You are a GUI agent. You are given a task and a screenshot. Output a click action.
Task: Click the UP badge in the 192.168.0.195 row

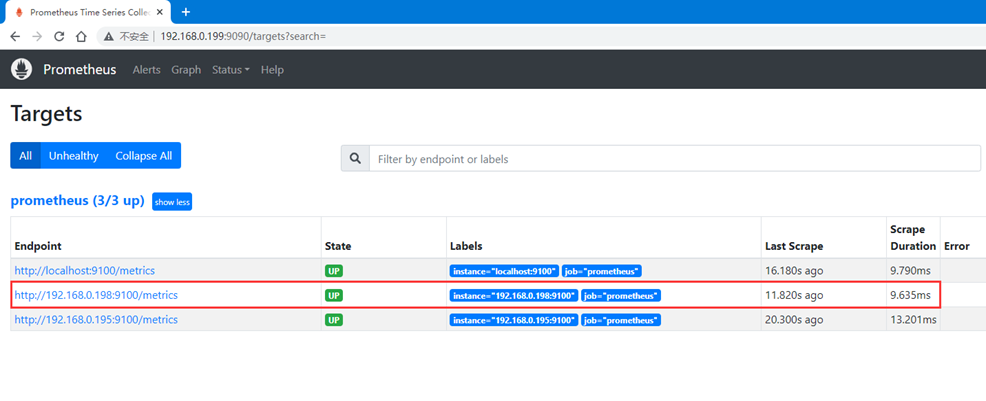coord(334,320)
